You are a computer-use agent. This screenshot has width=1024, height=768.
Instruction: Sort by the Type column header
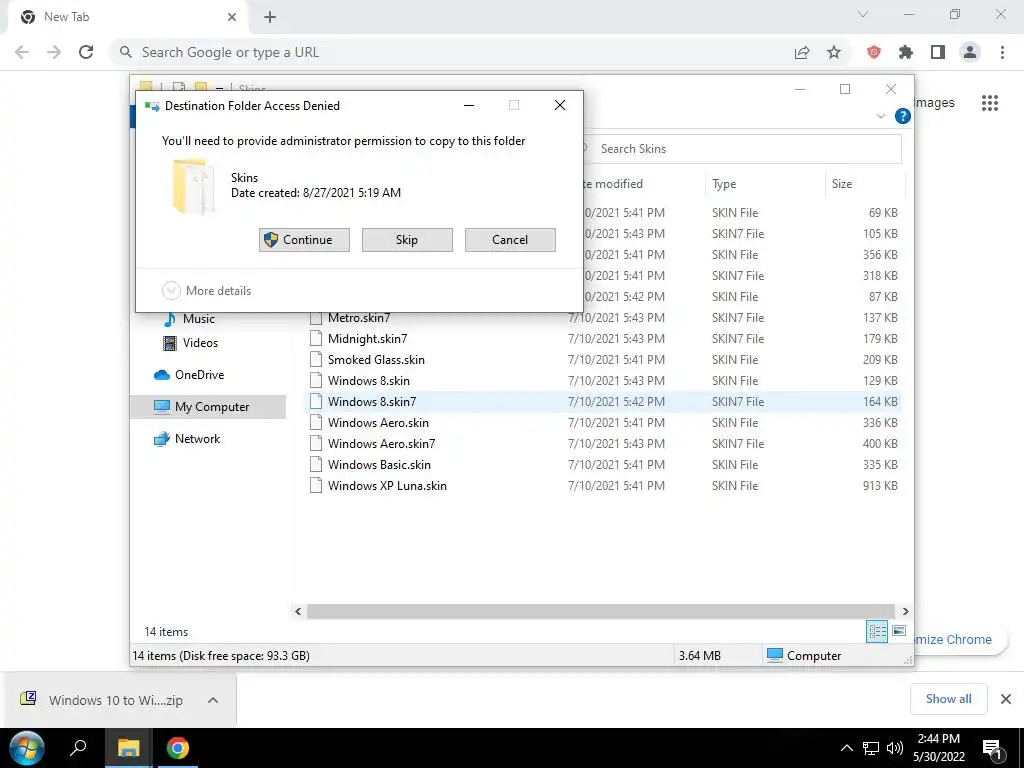(765, 184)
